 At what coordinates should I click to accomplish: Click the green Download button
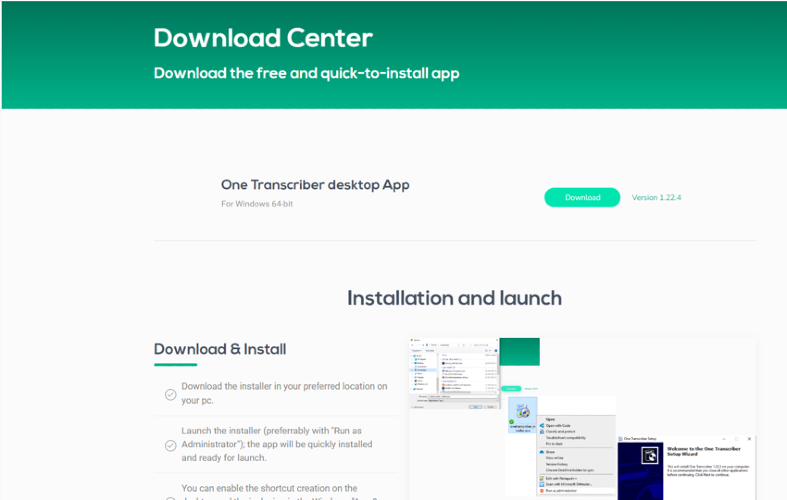click(x=582, y=197)
